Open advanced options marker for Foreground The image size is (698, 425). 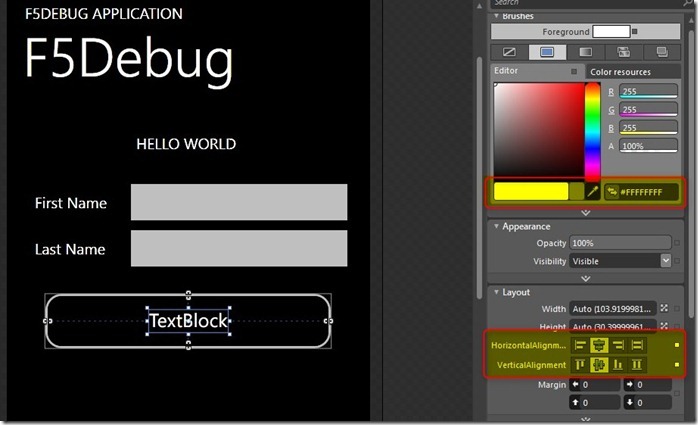[635, 32]
